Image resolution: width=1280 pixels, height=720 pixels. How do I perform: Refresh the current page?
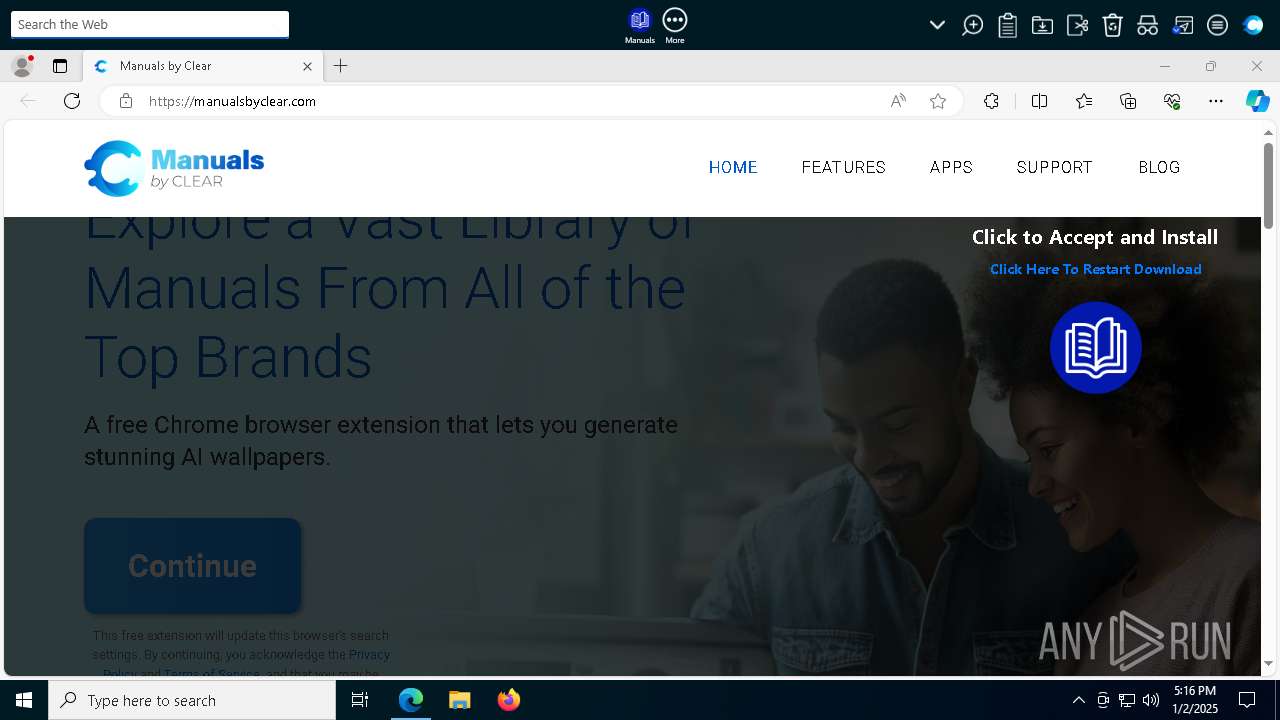tap(72, 101)
